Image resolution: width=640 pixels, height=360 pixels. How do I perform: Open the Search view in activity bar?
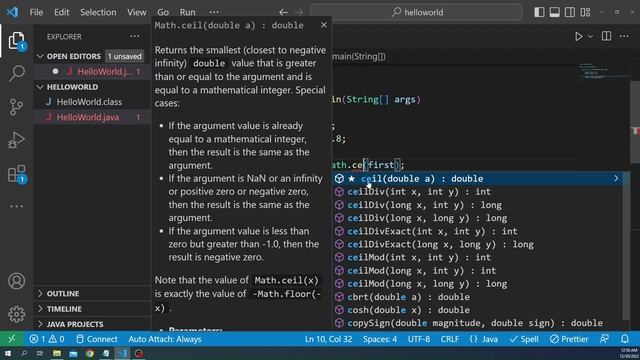tap(16, 73)
